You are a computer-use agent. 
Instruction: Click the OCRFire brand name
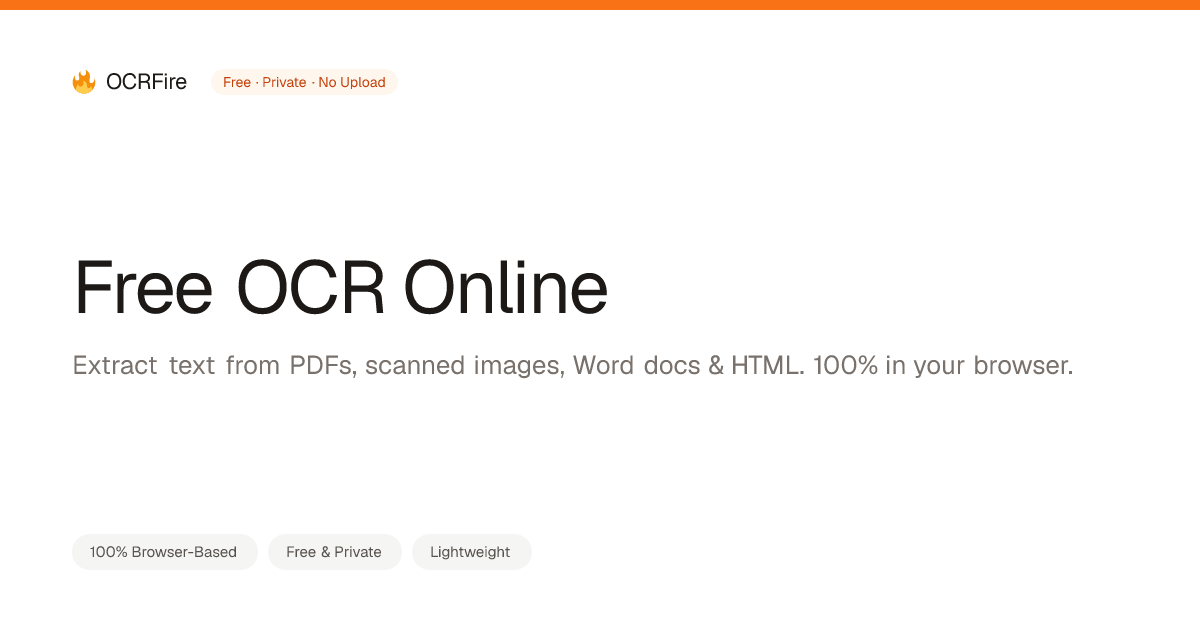click(x=146, y=82)
